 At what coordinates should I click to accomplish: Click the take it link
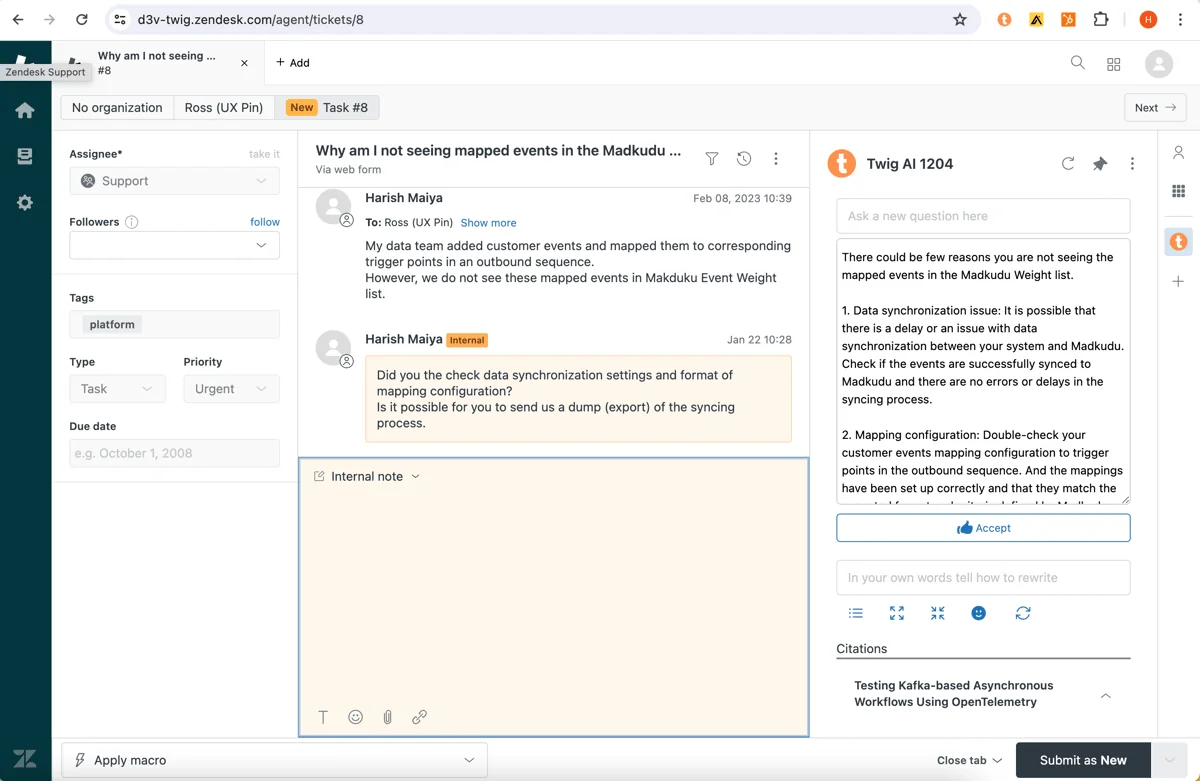pyautogui.click(x=264, y=154)
